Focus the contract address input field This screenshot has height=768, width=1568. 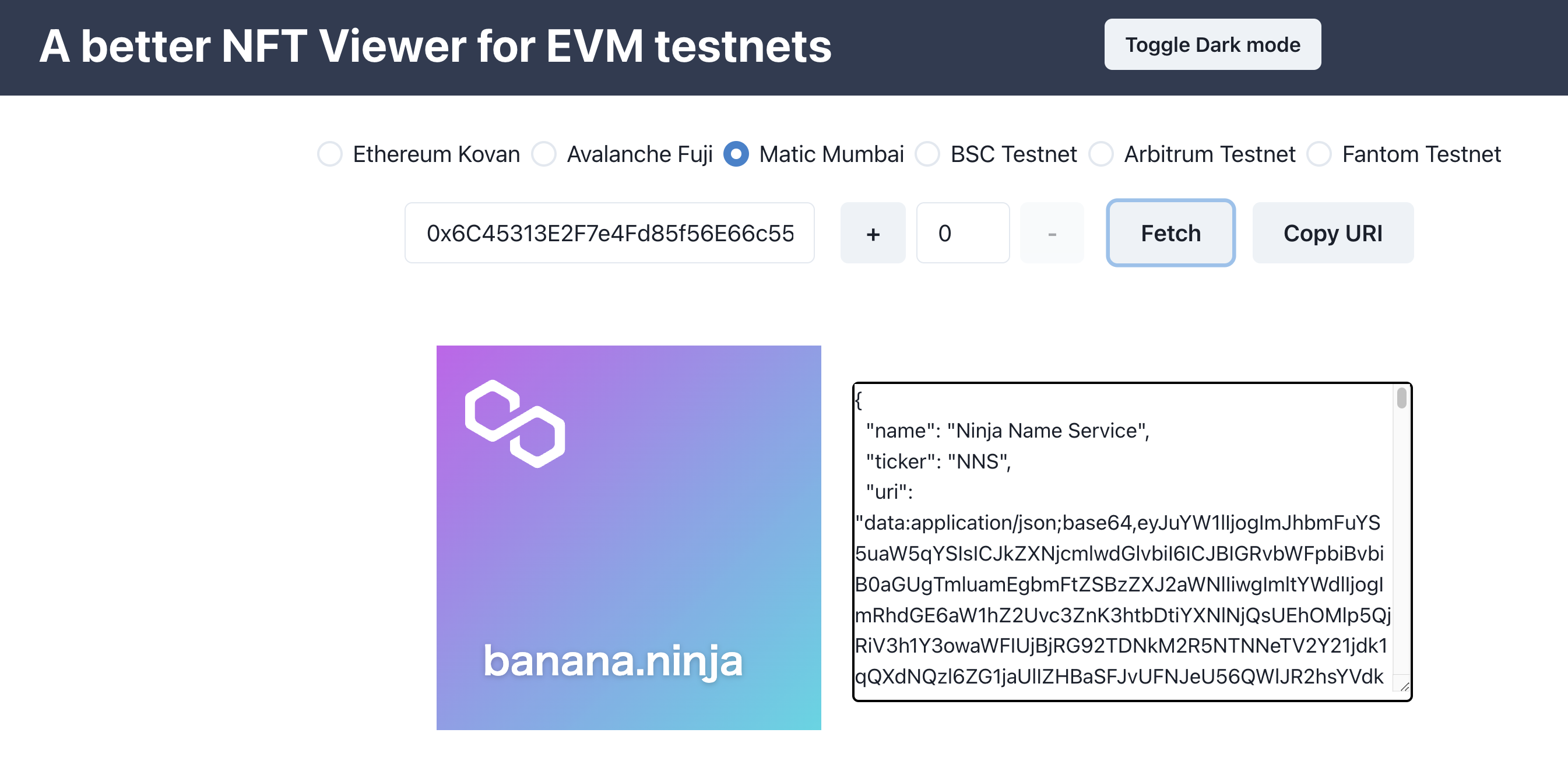coord(609,233)
